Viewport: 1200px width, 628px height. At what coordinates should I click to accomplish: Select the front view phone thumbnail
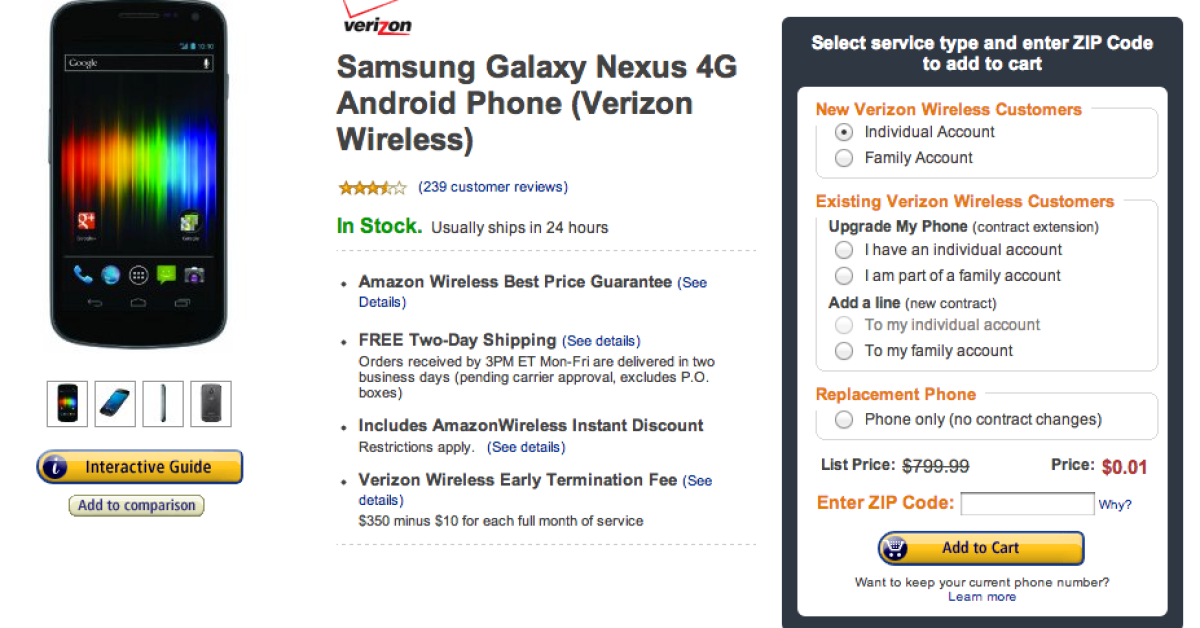(x=67, y=403)
